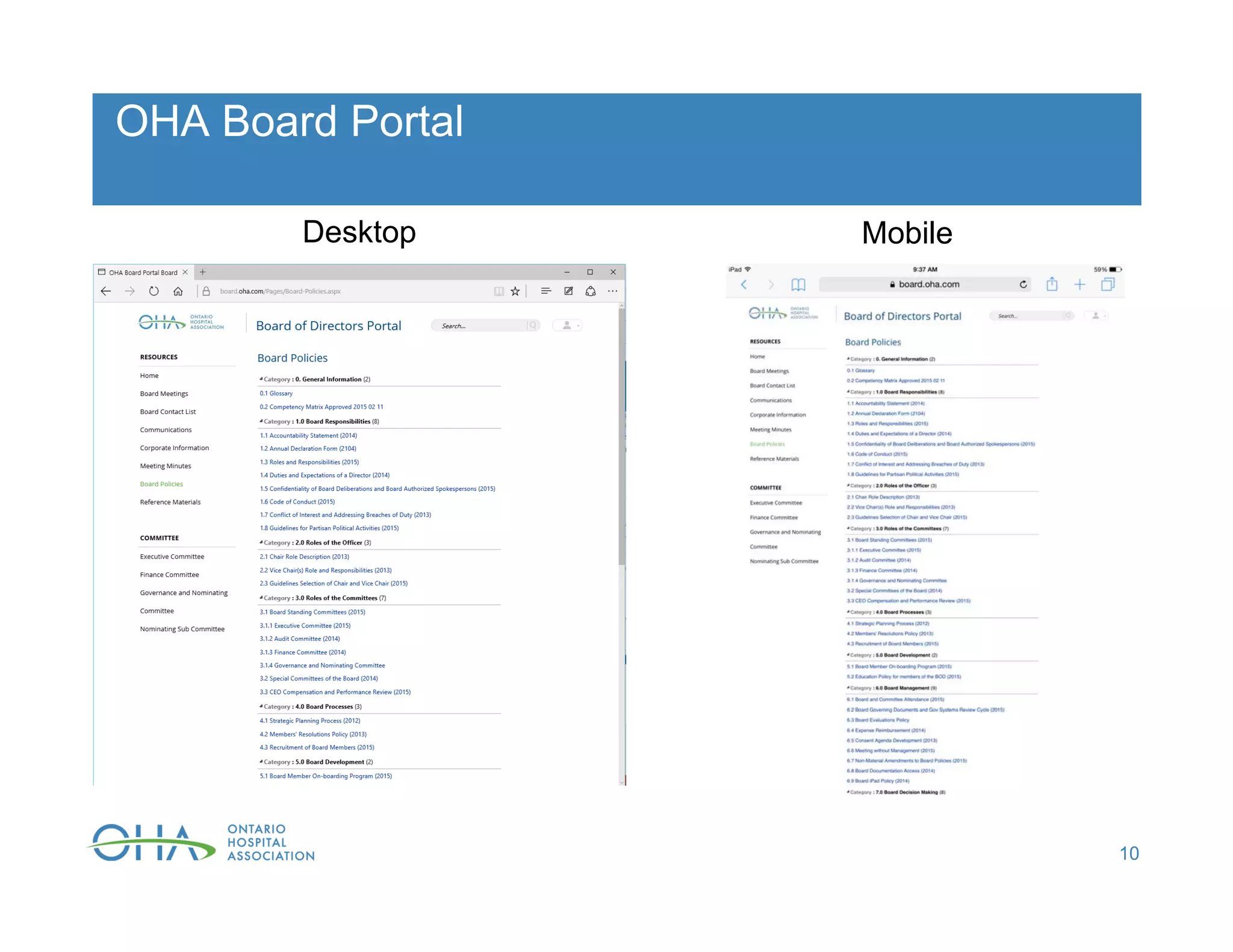This screenshot has height=952, width=1233.
Task: Select Reference Materials in desktop sidebar
Action: point(170,502)
